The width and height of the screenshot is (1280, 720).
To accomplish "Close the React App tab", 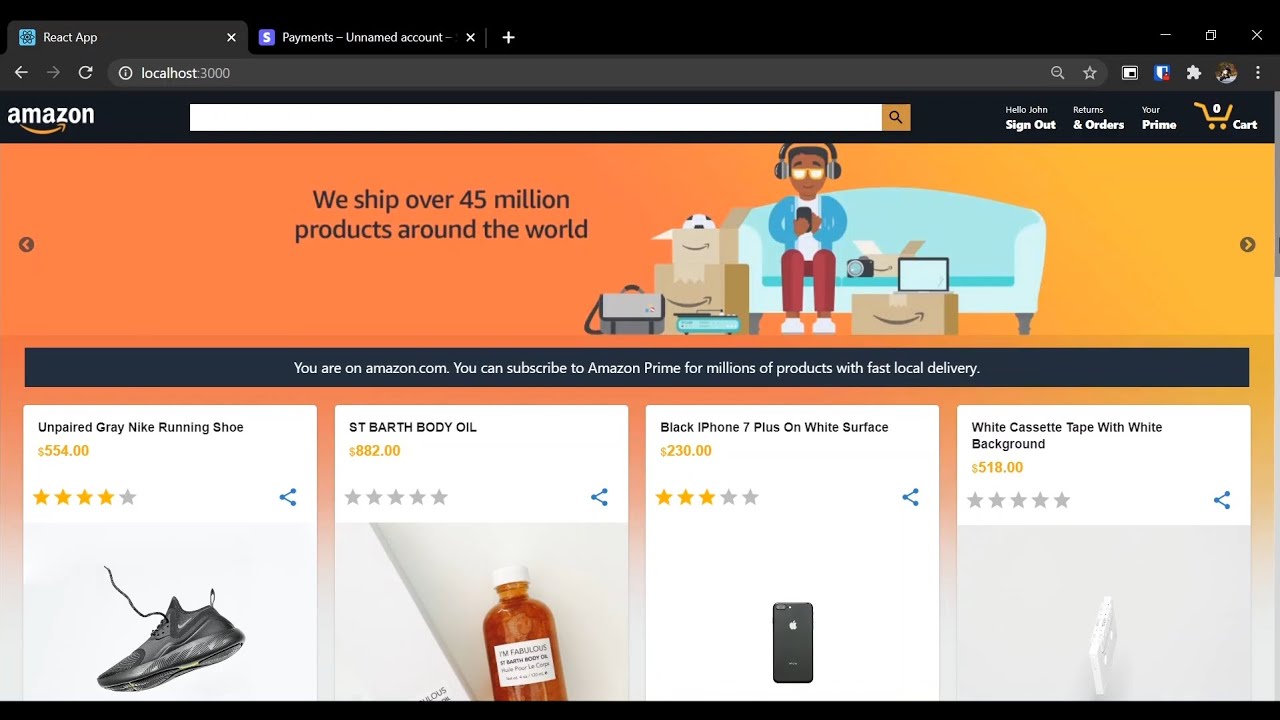I will click(x=231, y=37).
